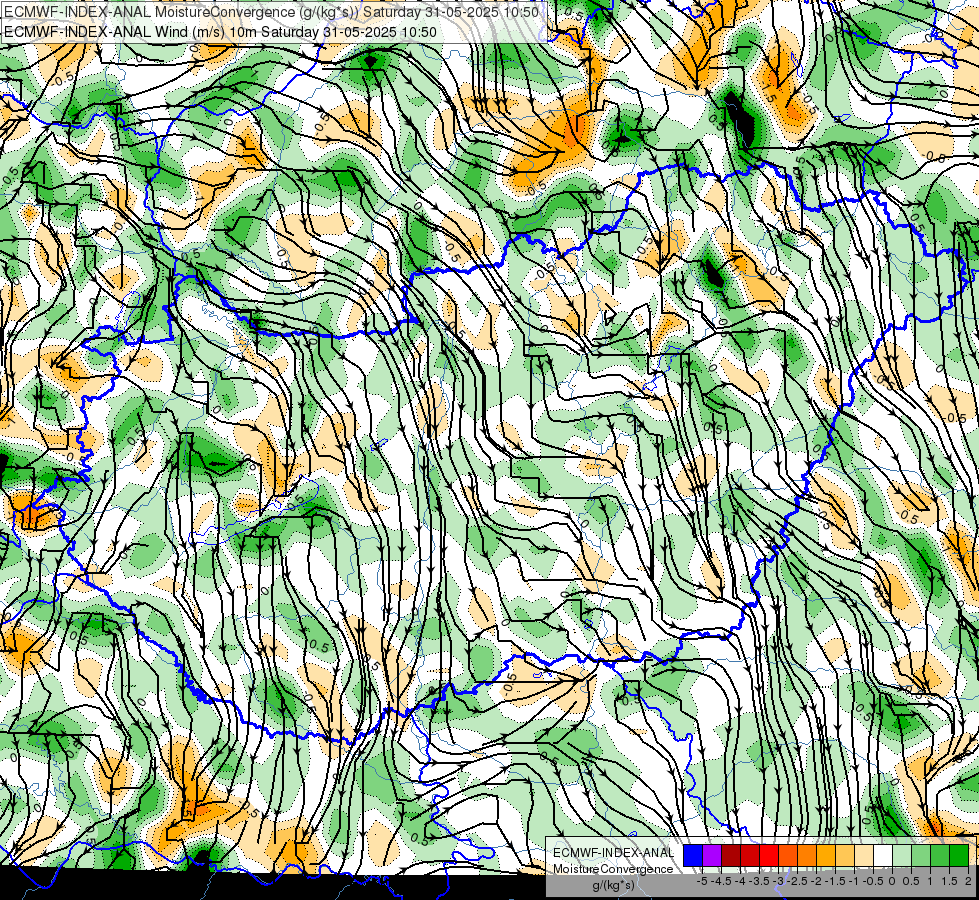This screenshot has height=900, width=979.
Task: Click the 2 tick label in legend
Action: (x=968, y=881)
